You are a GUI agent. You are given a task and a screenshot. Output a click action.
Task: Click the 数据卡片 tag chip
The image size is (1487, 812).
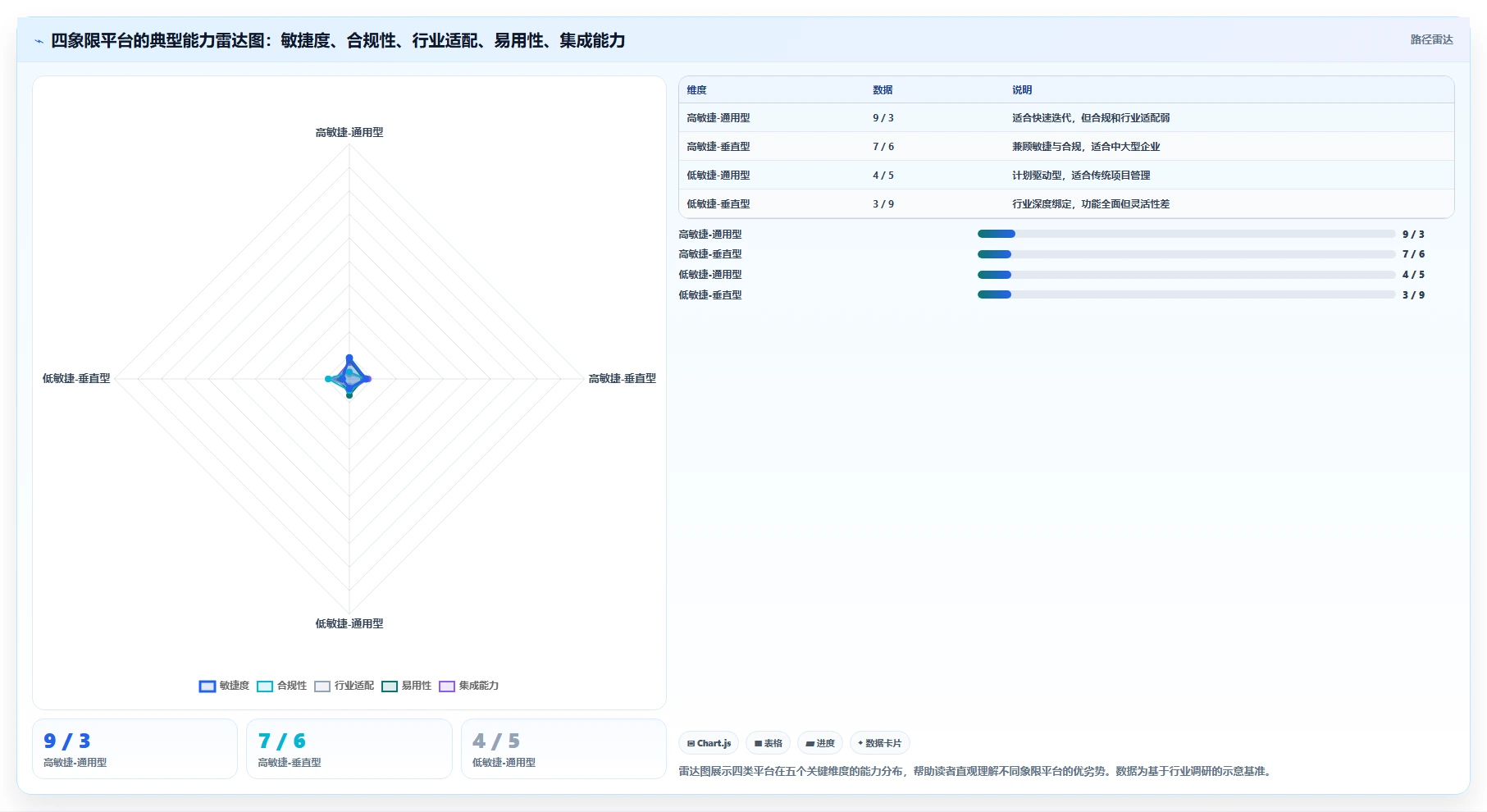coord(879,743)
